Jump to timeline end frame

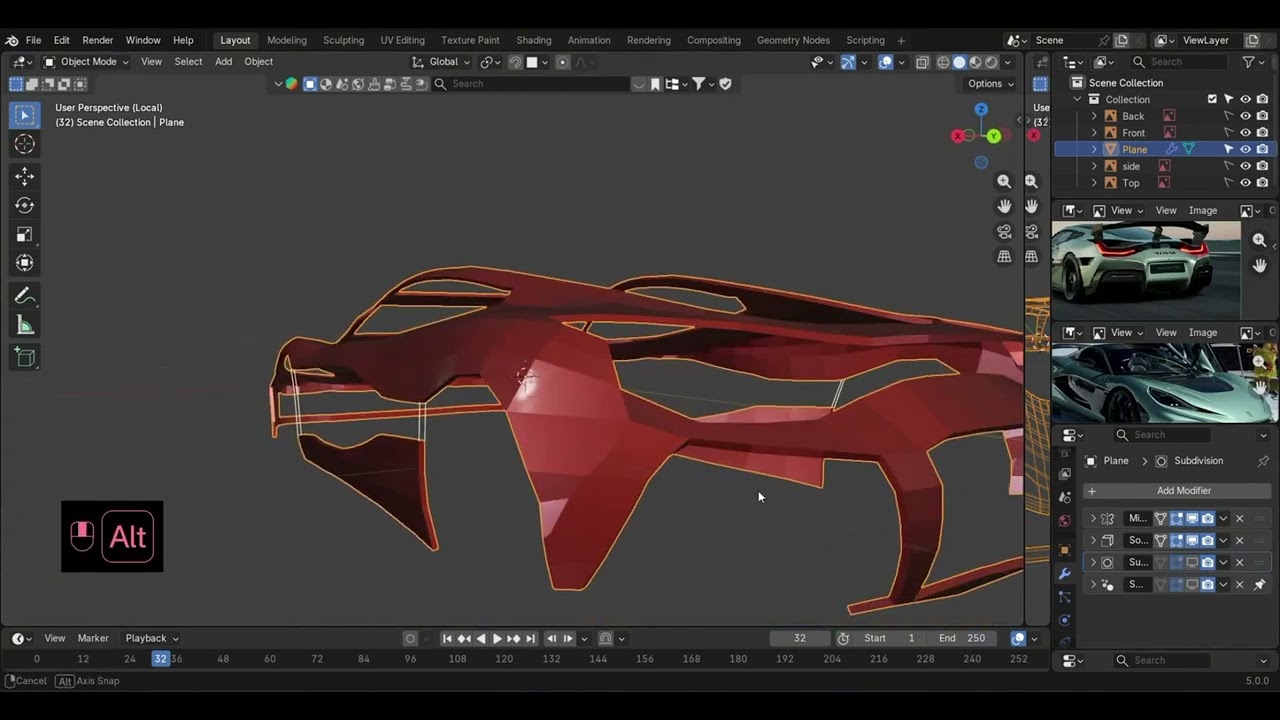[x=530, y=638]
